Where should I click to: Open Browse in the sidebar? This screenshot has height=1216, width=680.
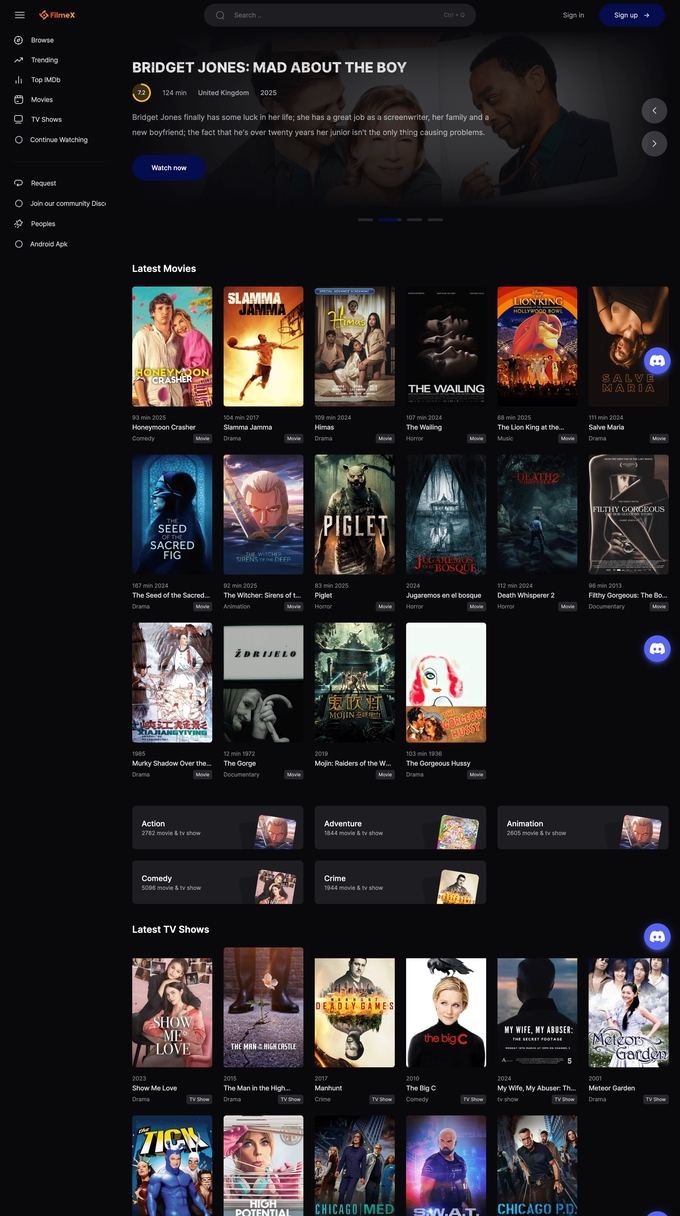point(42,40)
